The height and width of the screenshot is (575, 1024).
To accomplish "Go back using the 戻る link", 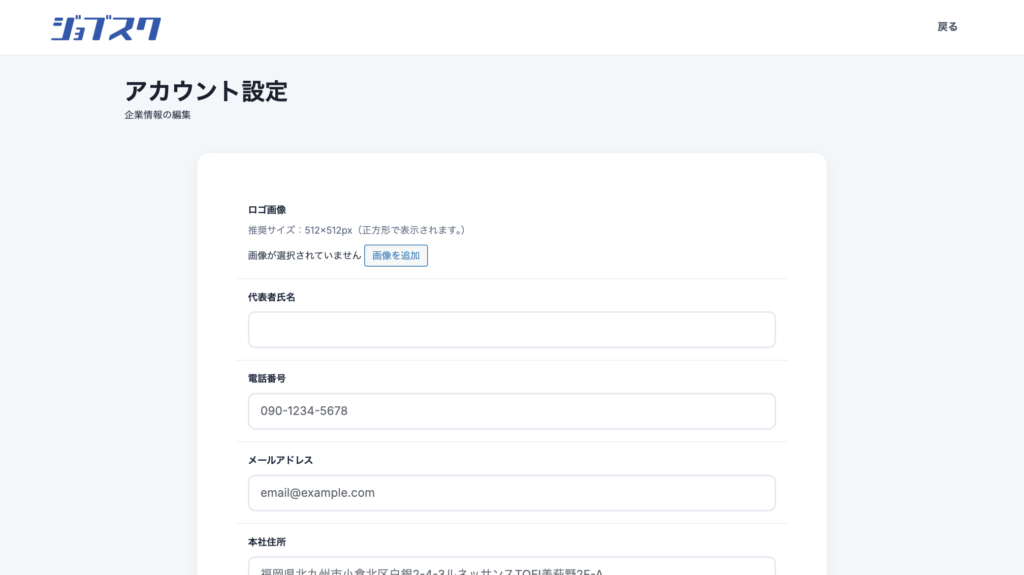I will tap(947, 27).
